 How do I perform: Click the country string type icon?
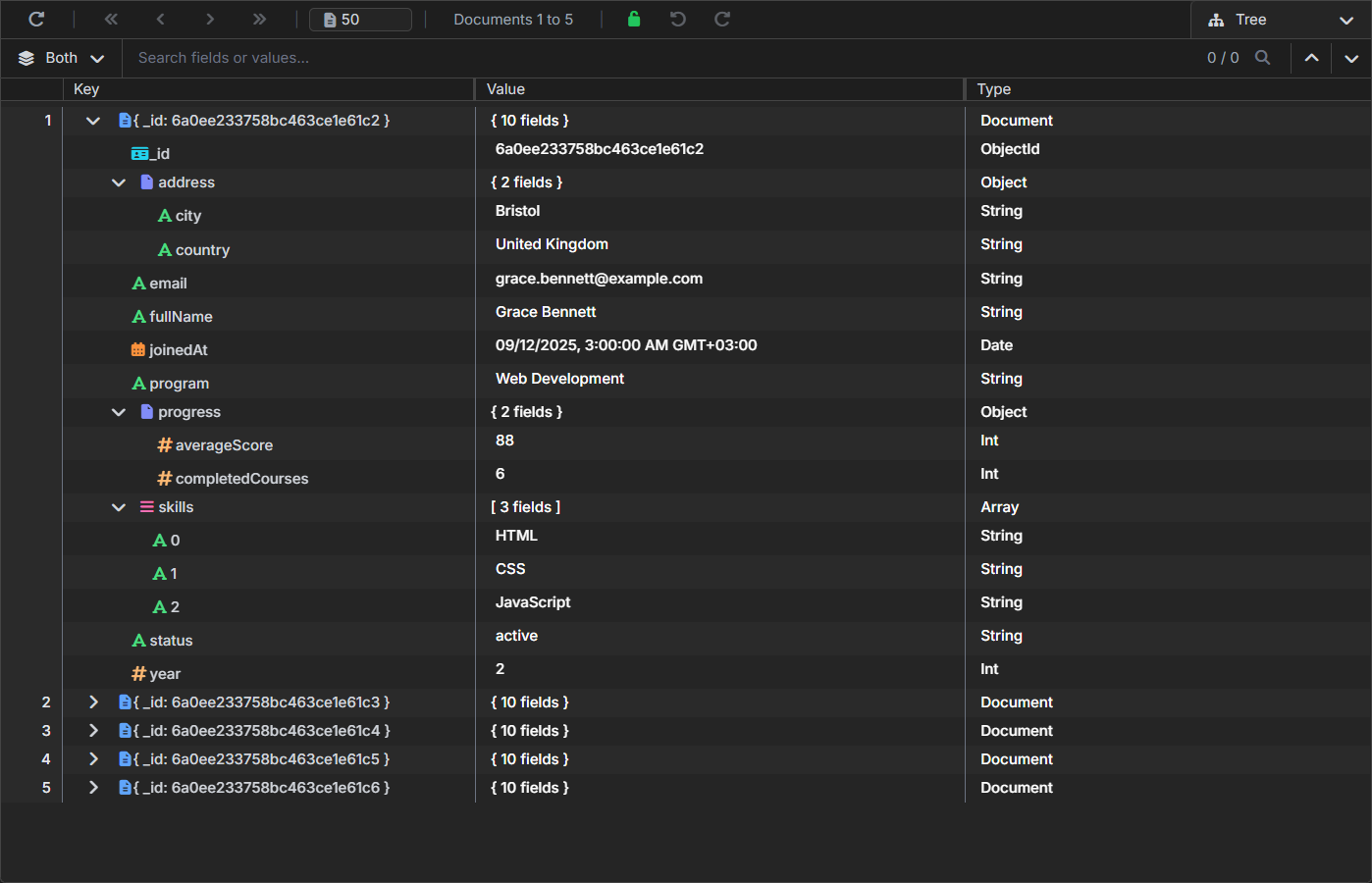click(x=165, y=250)
